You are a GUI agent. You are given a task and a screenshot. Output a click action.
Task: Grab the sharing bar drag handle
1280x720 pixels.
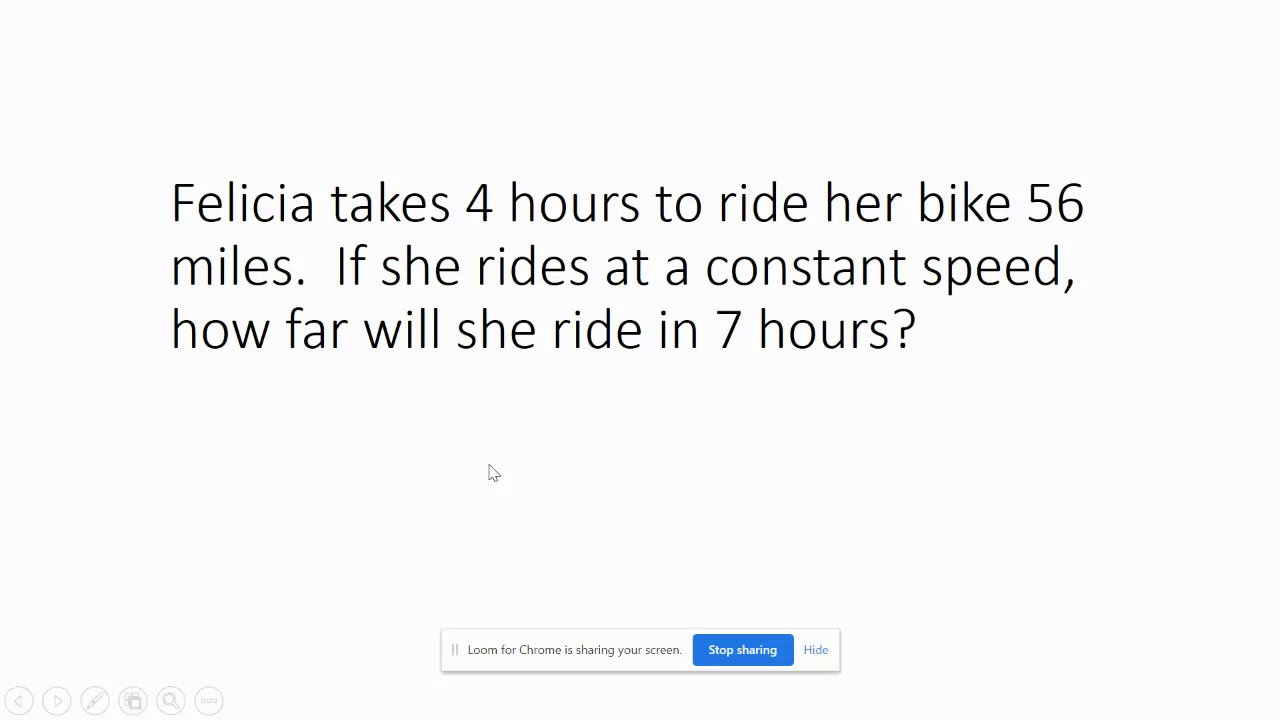pos(455,650)
